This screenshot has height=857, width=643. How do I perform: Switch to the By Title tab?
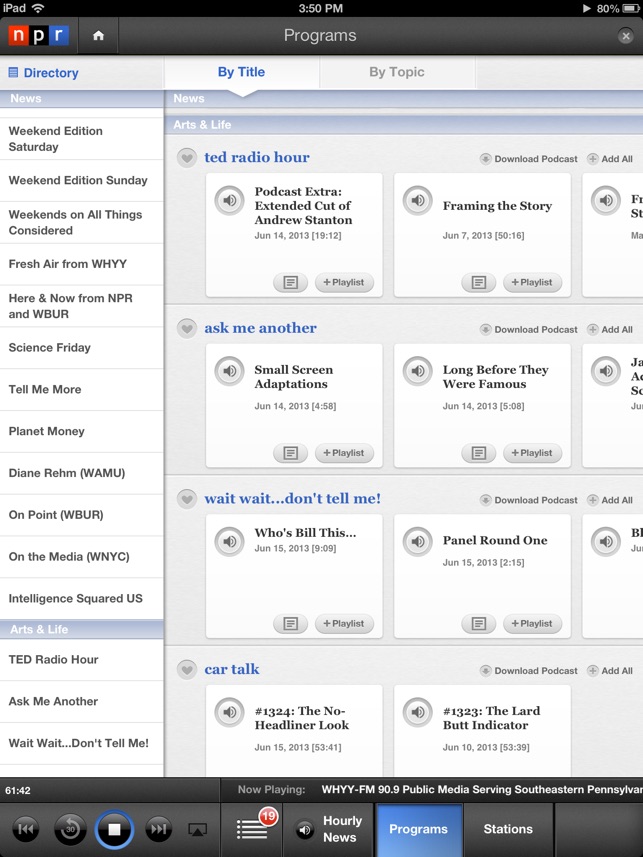[x=241, y=72]
